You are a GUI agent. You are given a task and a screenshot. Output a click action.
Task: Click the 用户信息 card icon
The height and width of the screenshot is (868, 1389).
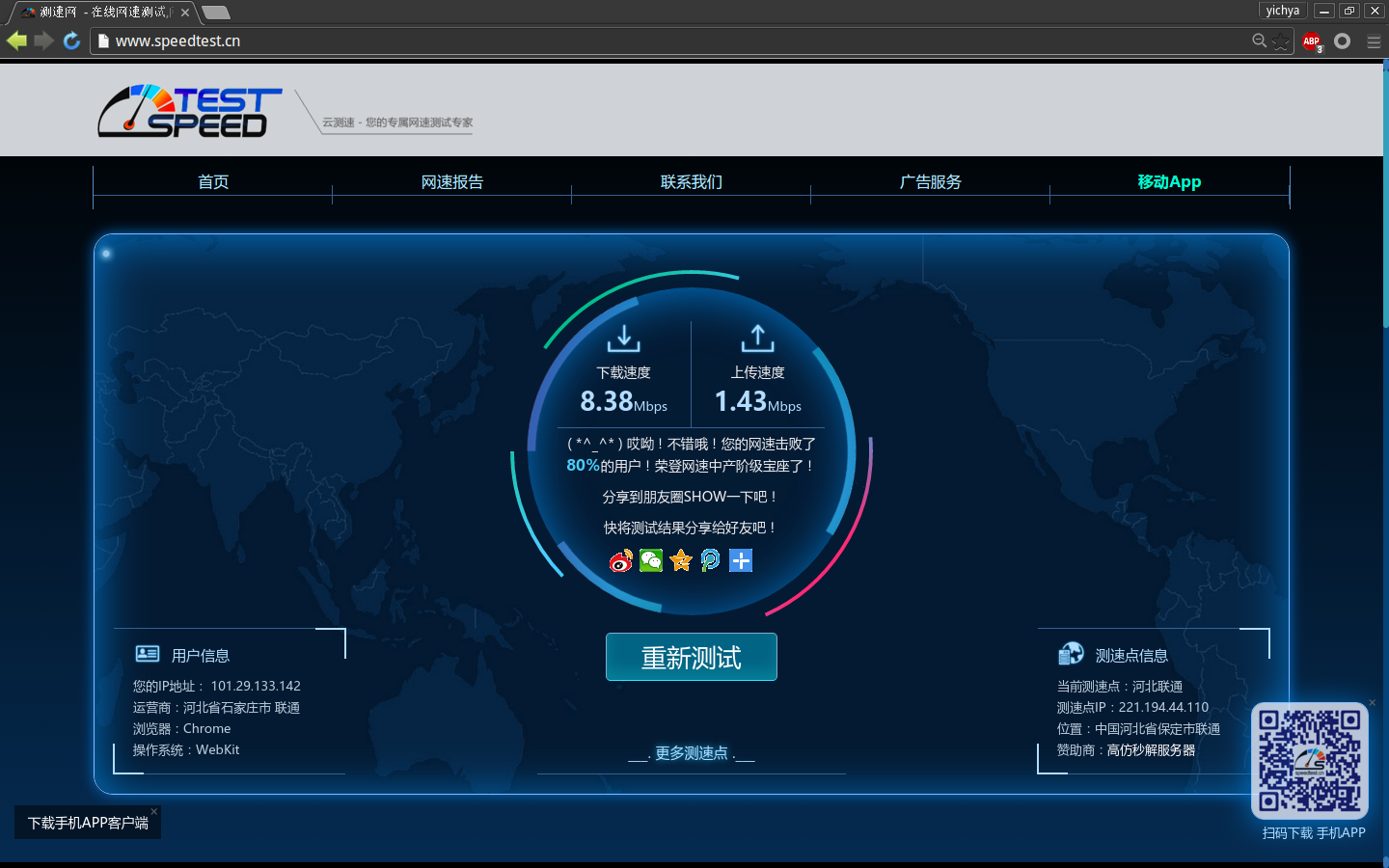click(148, 654)
